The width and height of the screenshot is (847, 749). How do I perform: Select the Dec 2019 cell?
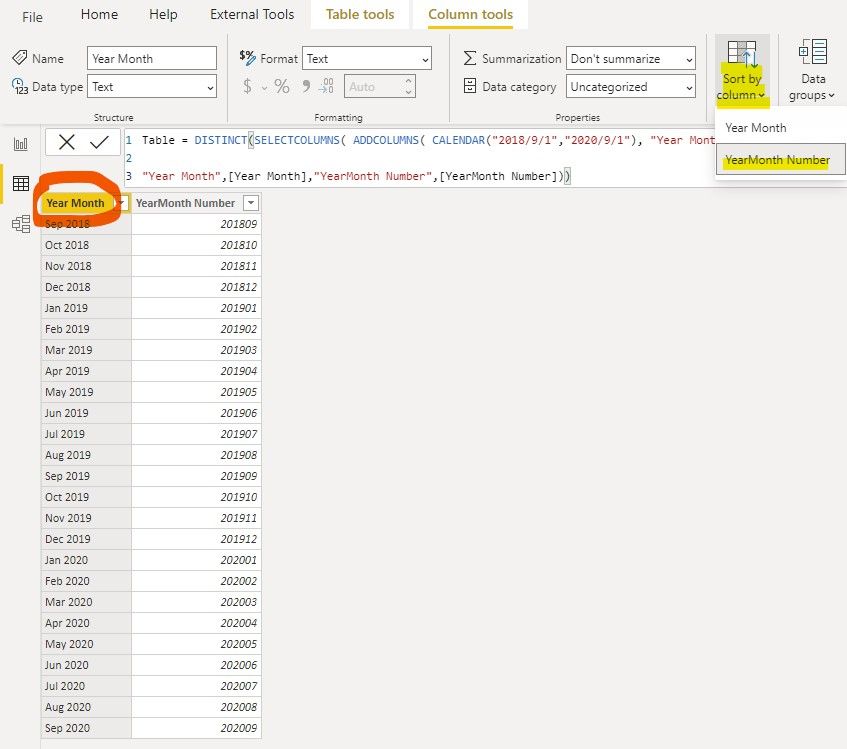pyautogui.click(x=86, y=539)
